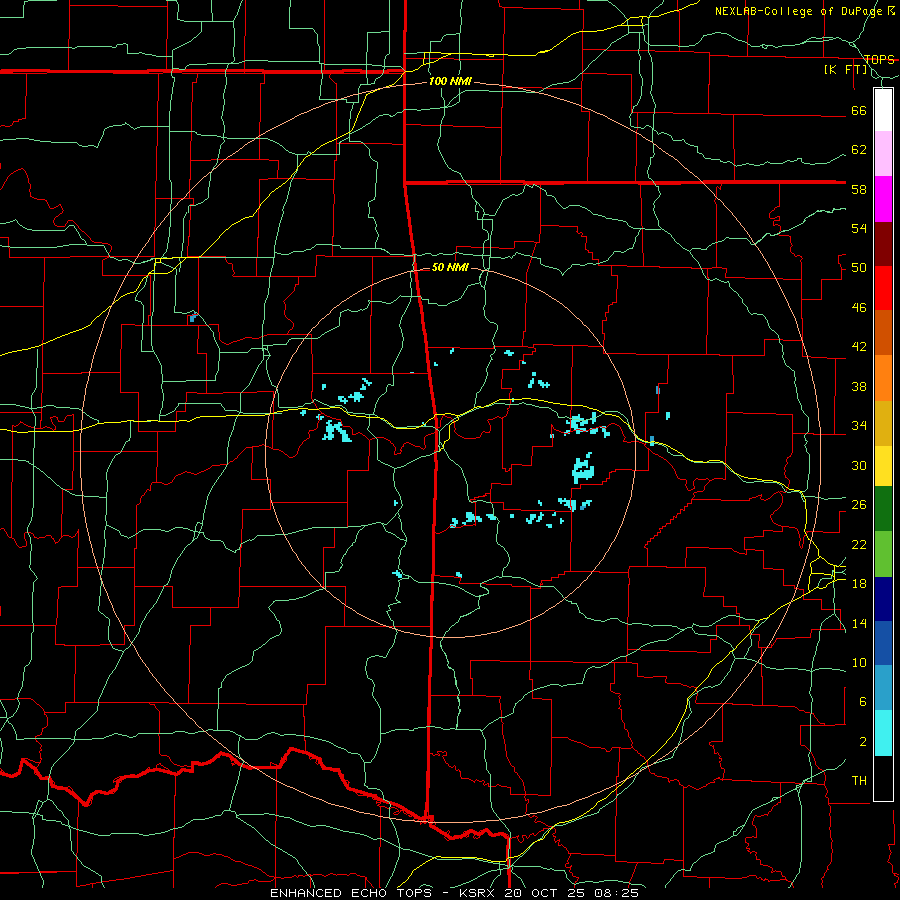Image resolution: width=900 pixels, height=900 pixels.
Task: Click legend value 22
Action: (x=859, y=544)
